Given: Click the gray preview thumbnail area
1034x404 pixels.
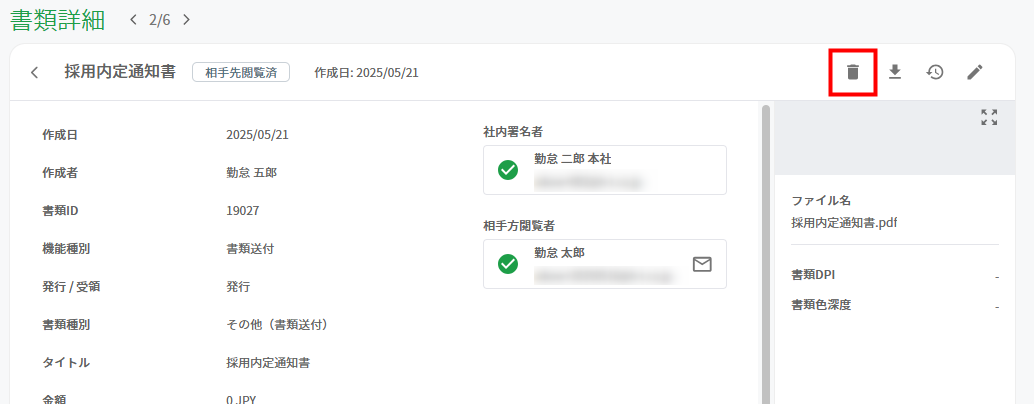Looking at the screenshot, I should point(895,138).
